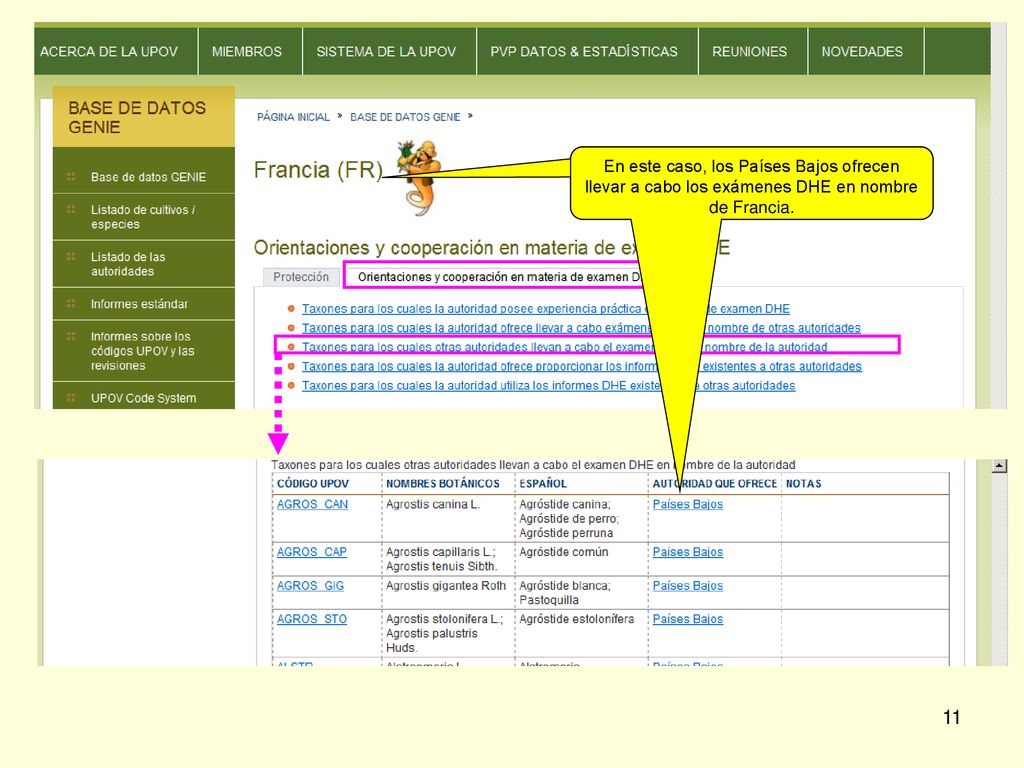Click BASE DE DATOS GENIE breadcrumb

point(405,117)
